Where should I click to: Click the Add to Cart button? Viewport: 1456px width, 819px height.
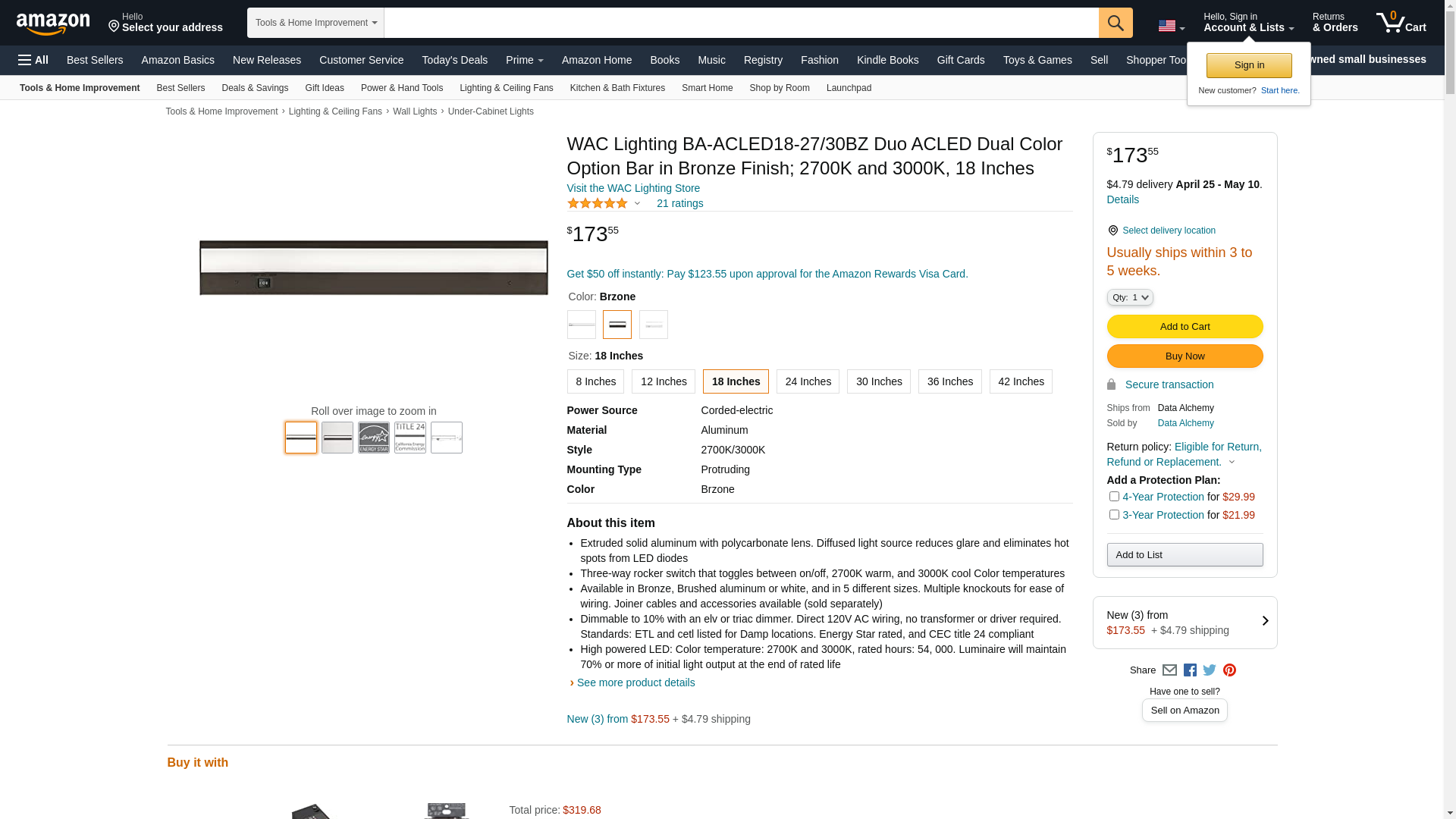click(1185, 327)
